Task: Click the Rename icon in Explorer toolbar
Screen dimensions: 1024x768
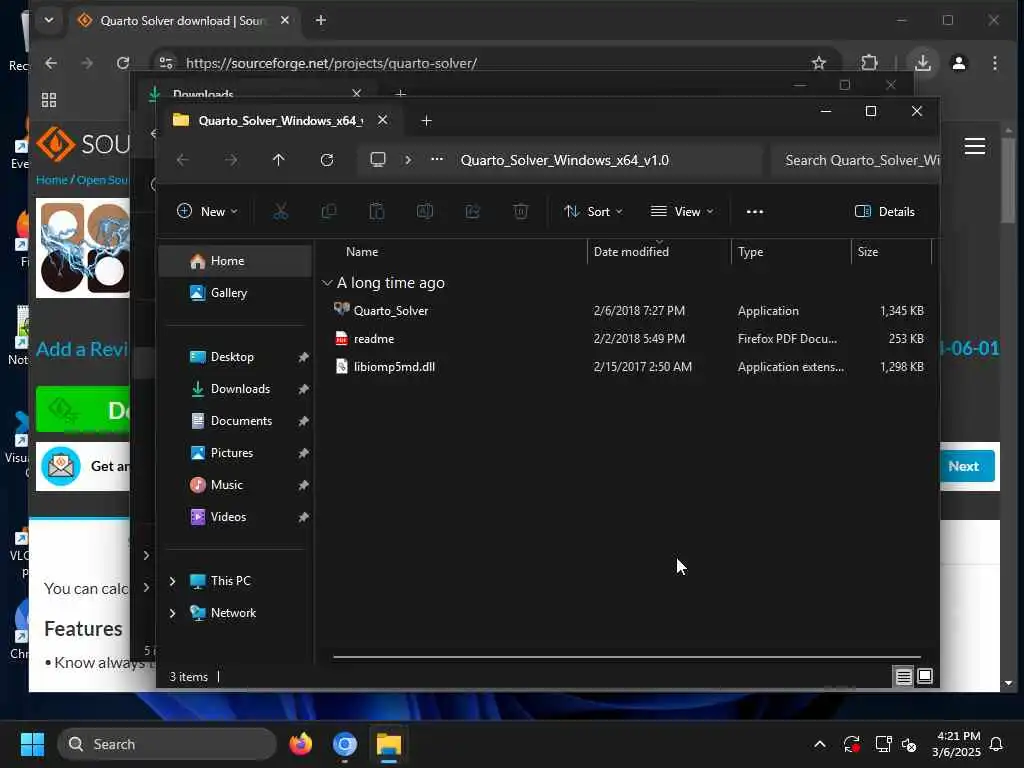Action: 424,212
